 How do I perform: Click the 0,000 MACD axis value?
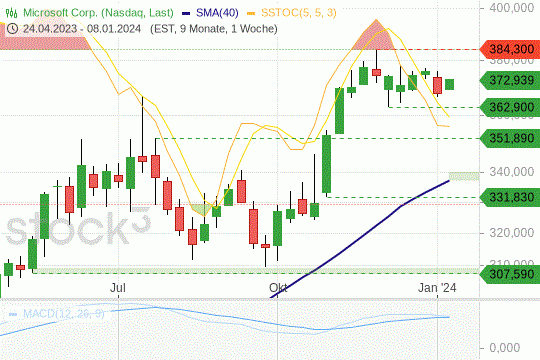[505, 348]
